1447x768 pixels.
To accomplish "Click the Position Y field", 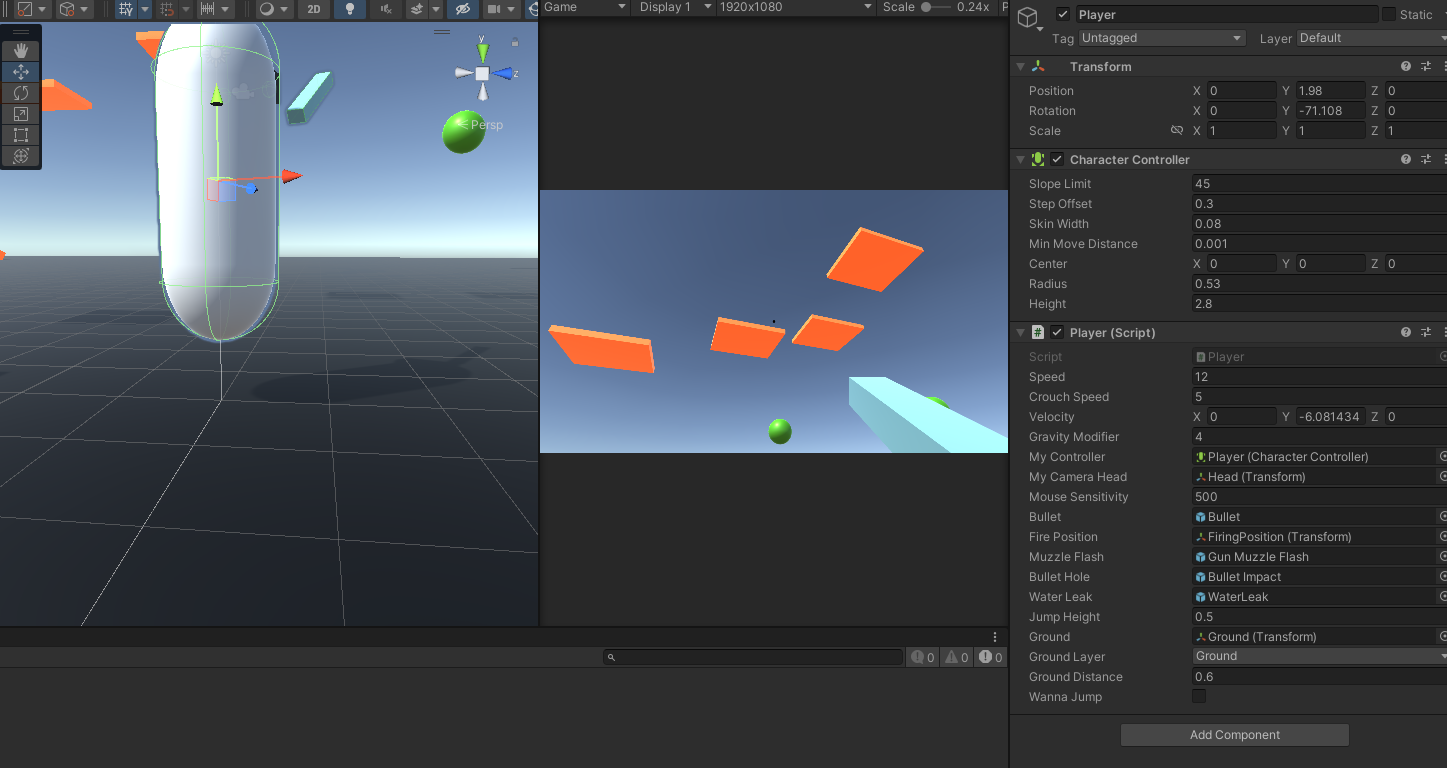I will point(1330,91).
